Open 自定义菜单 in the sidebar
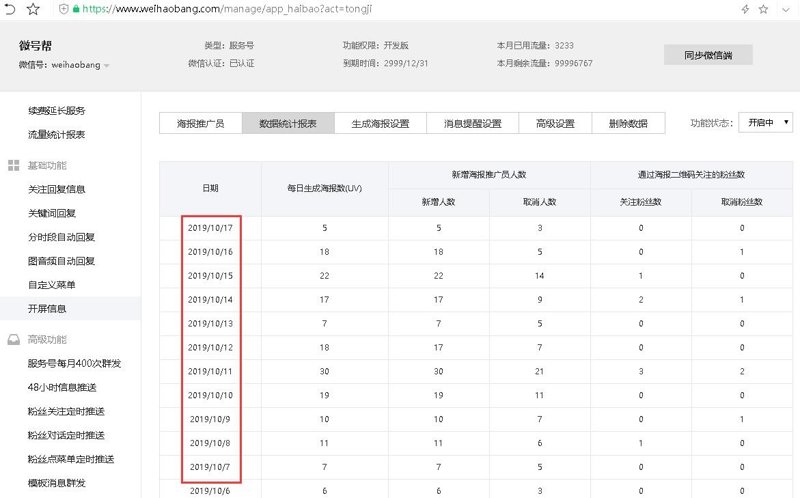The height and width of the screenshot is (498, 800). 52,285
